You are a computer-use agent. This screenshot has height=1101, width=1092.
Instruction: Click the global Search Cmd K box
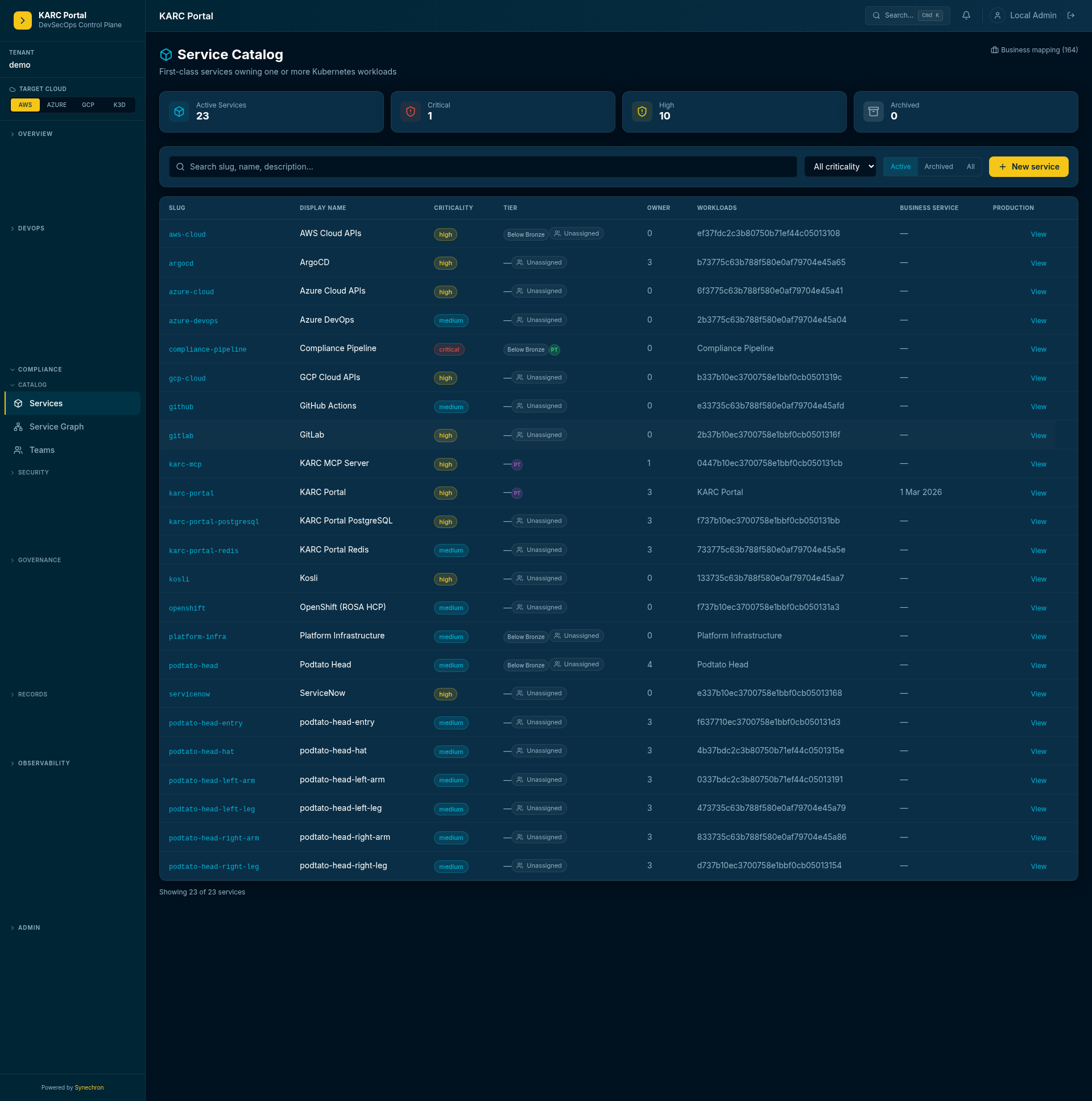point(907,15)
